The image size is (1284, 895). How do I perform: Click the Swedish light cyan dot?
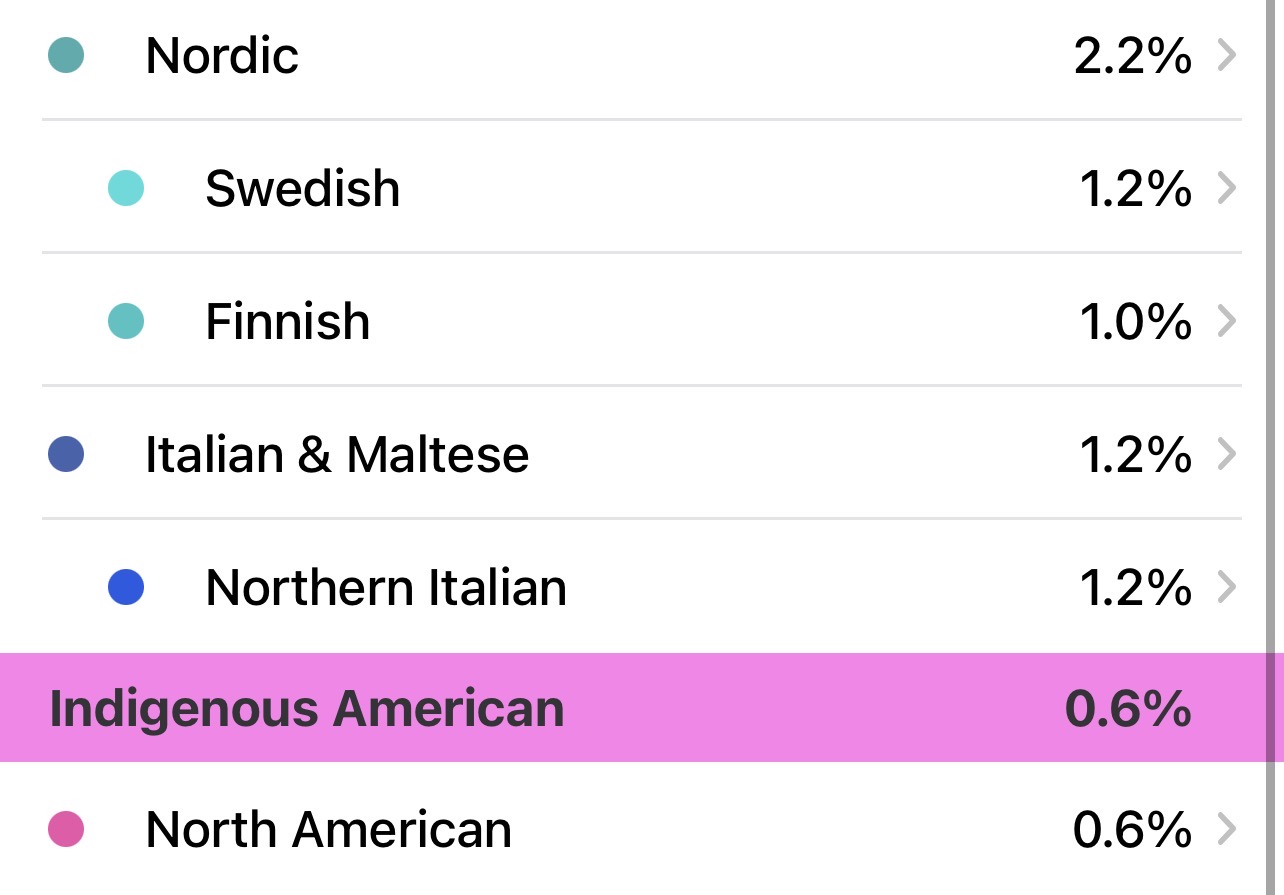(126, 188)
